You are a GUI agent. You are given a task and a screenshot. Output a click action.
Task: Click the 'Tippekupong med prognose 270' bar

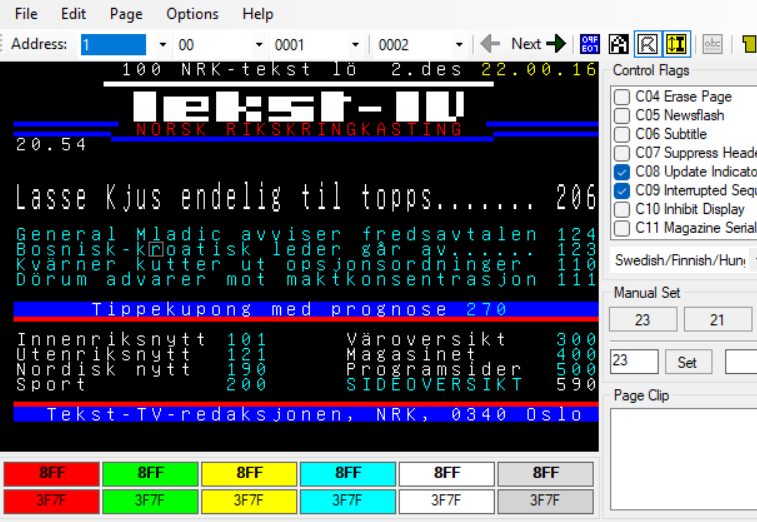[x=306, y=310]
